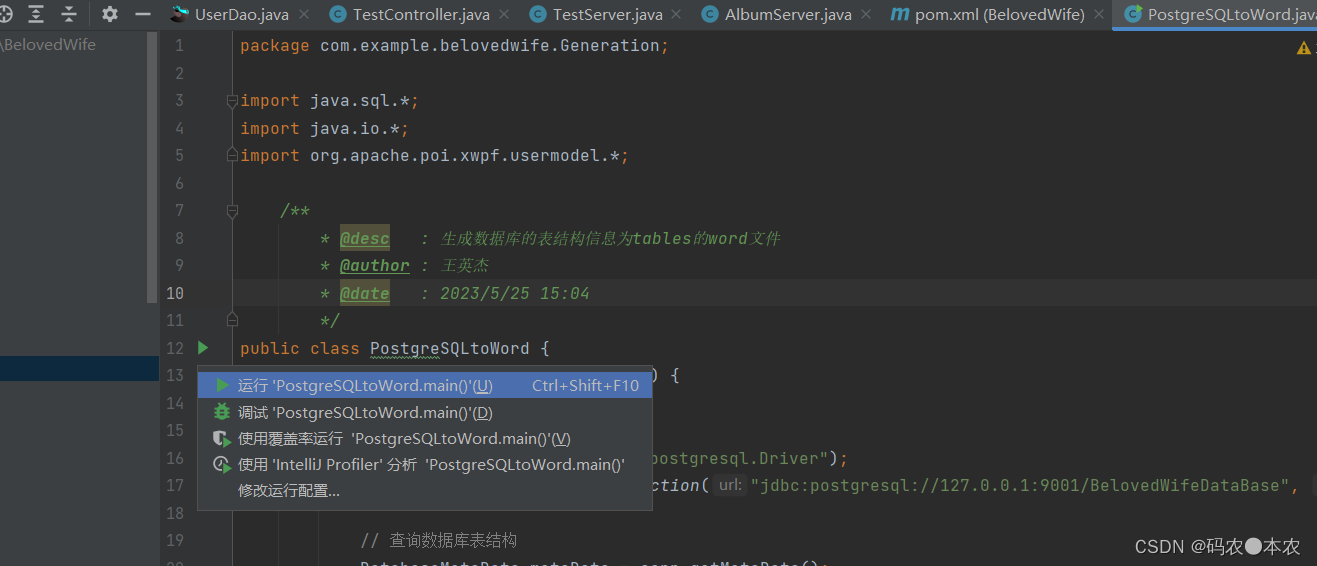Collapse the import block fold marker on line 3
The width and height of the screenshot is (1317, 566).
coord(232,101)
